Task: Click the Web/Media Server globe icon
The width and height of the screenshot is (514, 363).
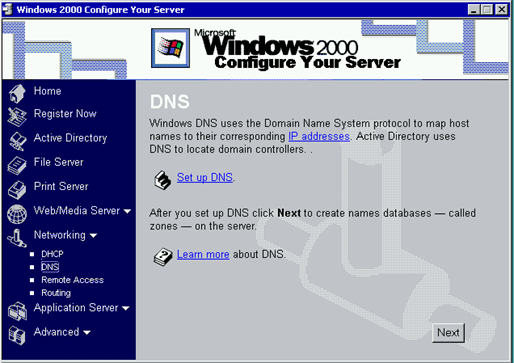Action: [x=17, y=214]
